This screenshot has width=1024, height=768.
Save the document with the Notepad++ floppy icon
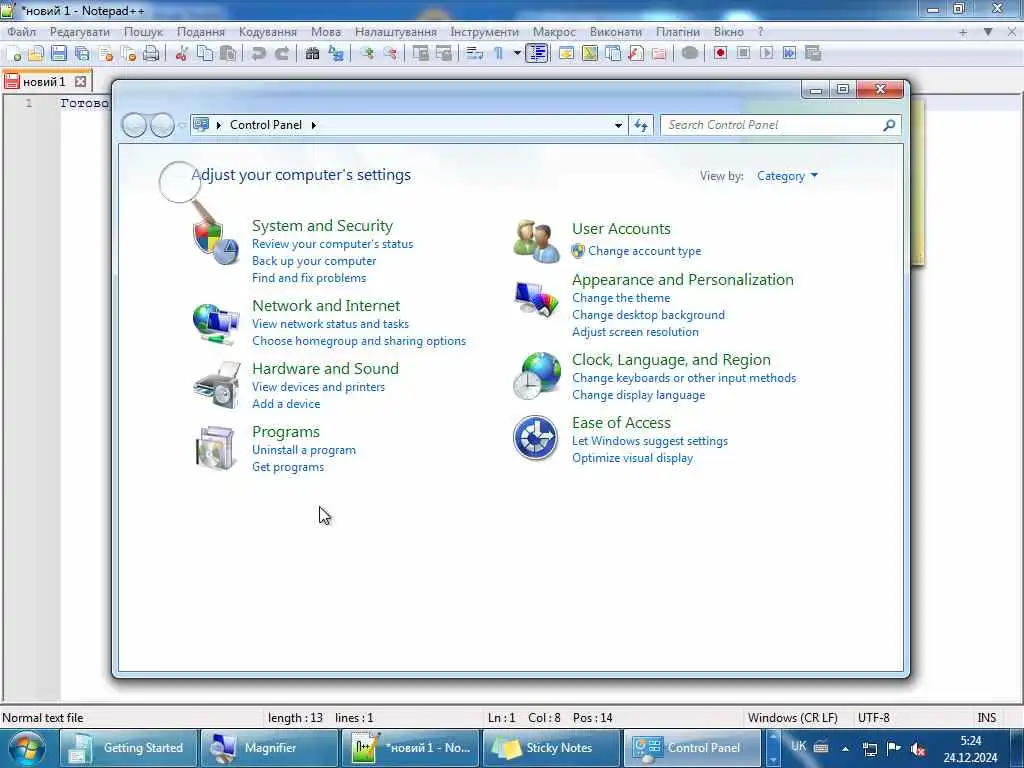59,54
